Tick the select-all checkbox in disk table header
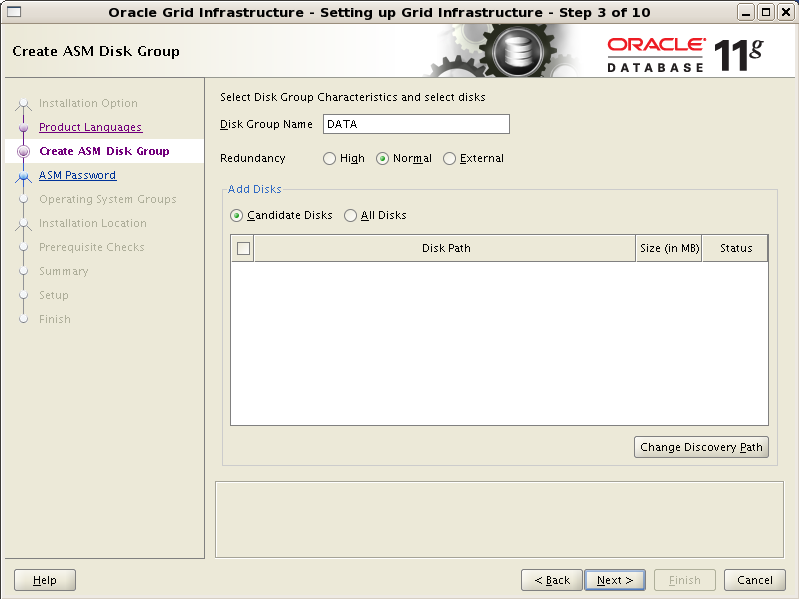The width and height of the screenshot is (799, 599). [244, 249]
